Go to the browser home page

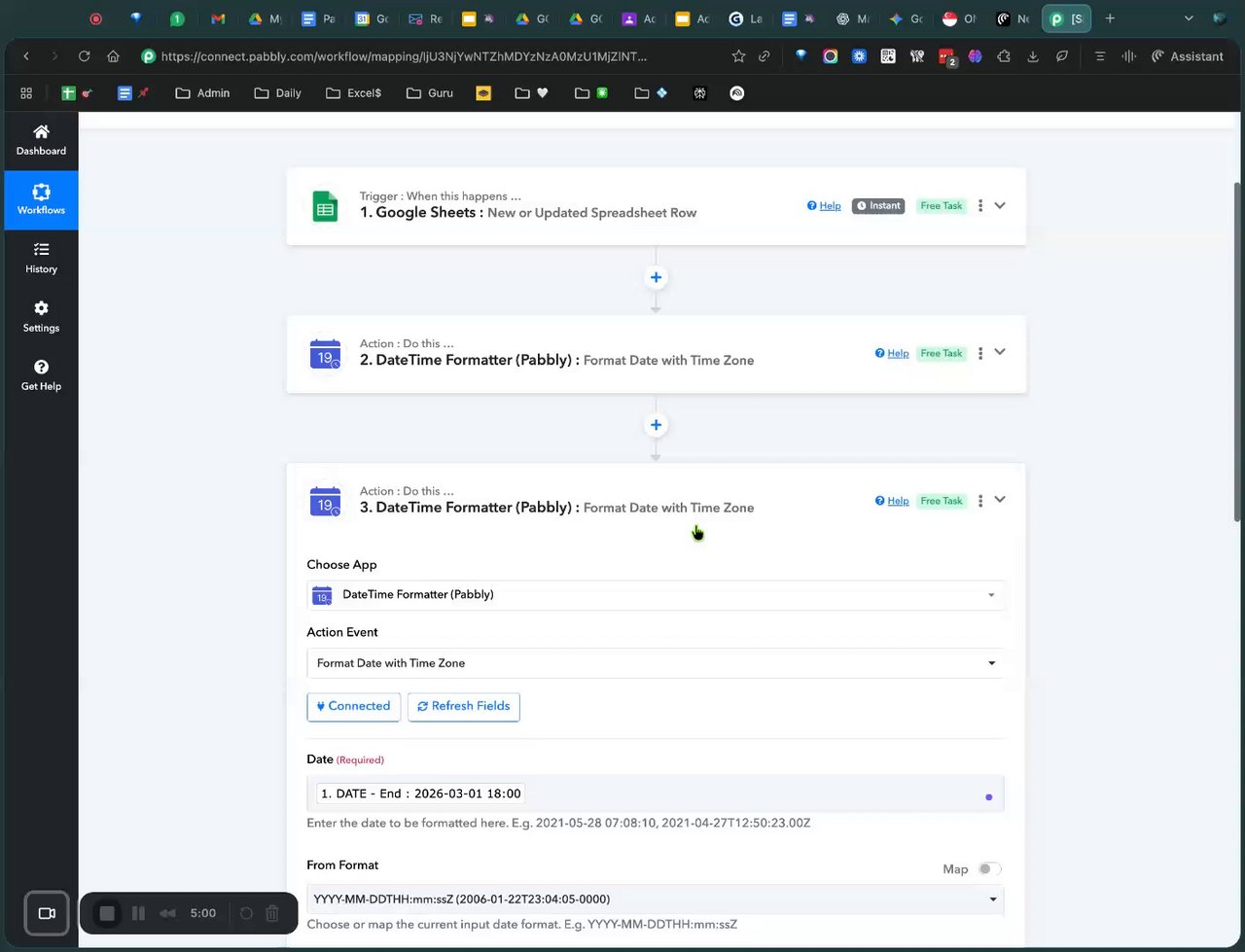click(x=113, y=56)
